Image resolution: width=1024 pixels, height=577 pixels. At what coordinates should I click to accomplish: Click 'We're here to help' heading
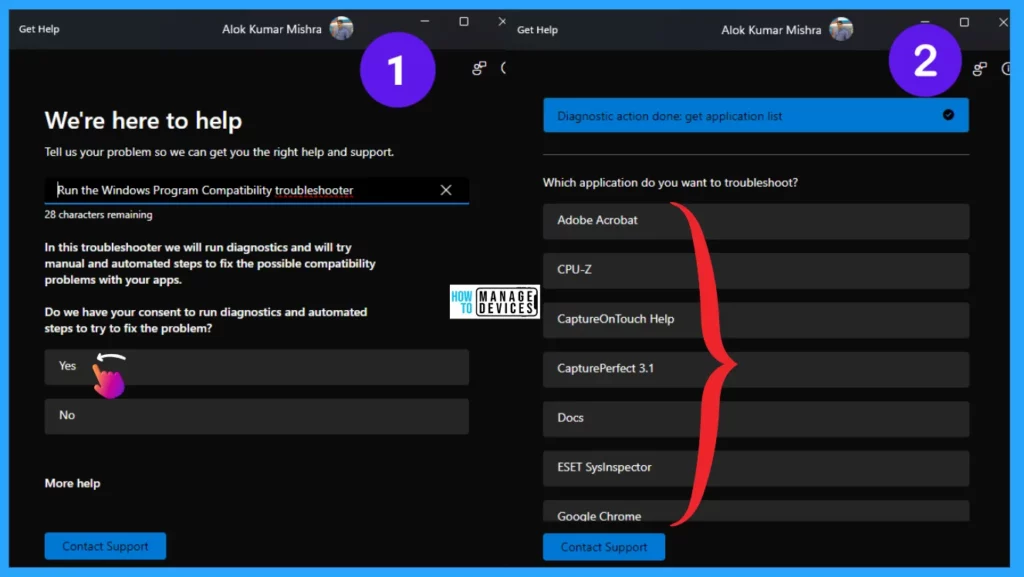pos(144,121)
